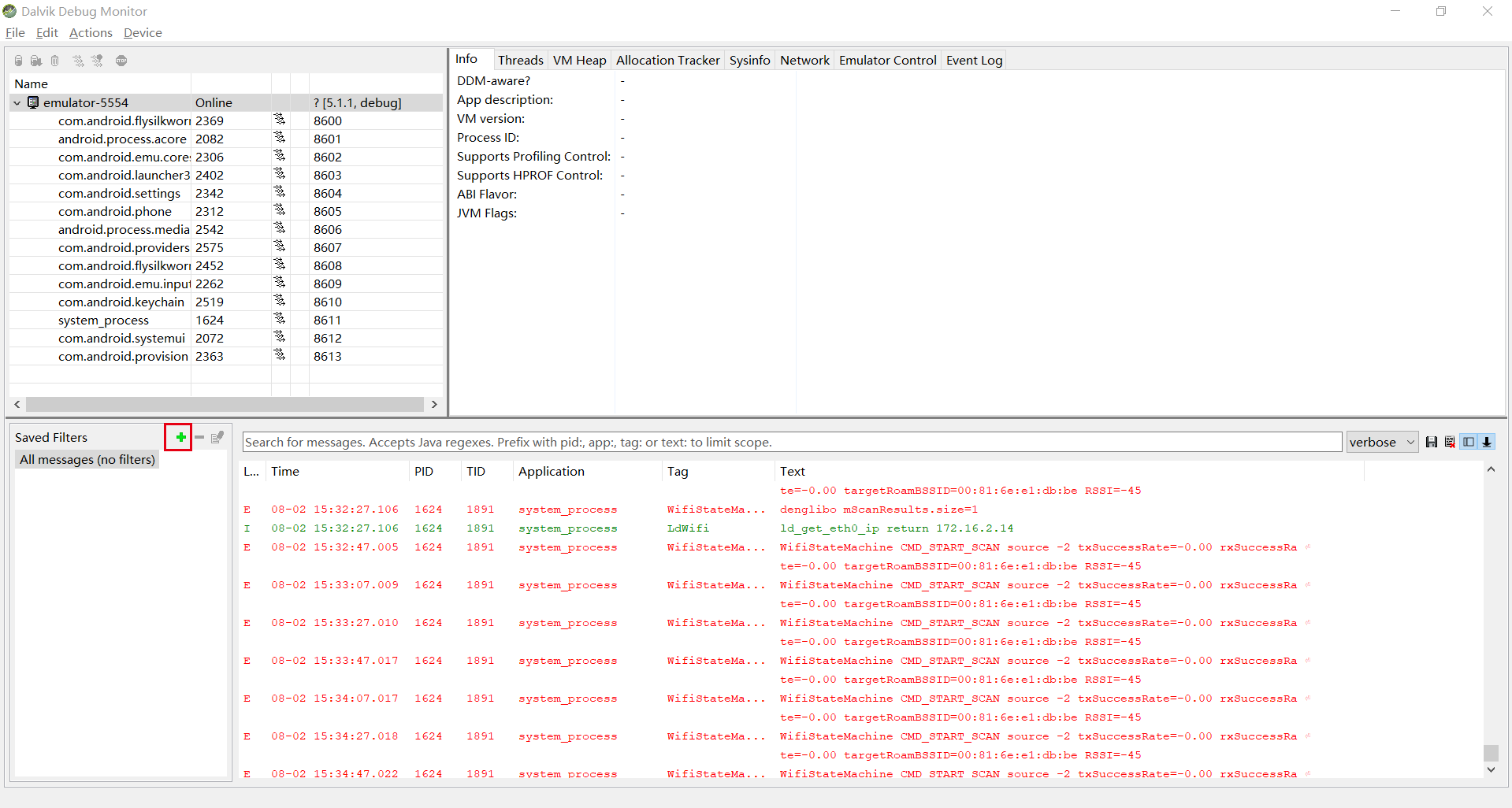The height and width of the screenshot is (808, 1512).
Task: Click the Start Method Profiling icon
Action: 97,61
